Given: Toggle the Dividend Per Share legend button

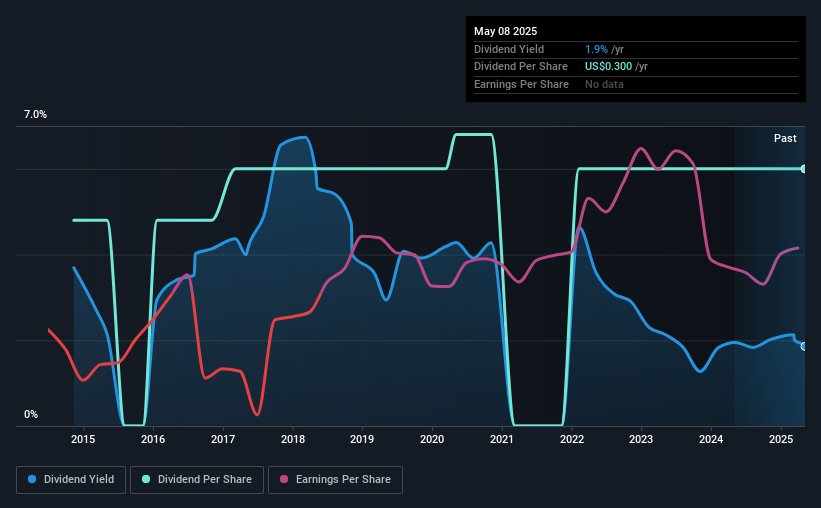Looking at the screenshot, I should tap(197, 480).
